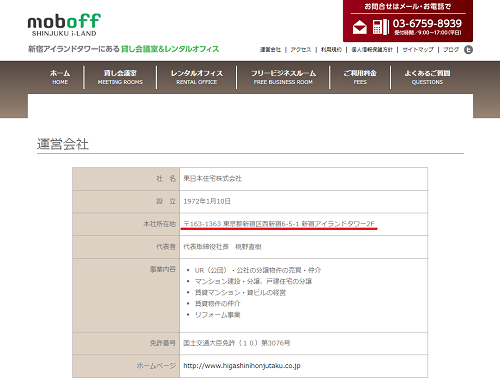Click the 事業内容 row label
This screenshot has height=382, width=500.
[163, 269]
